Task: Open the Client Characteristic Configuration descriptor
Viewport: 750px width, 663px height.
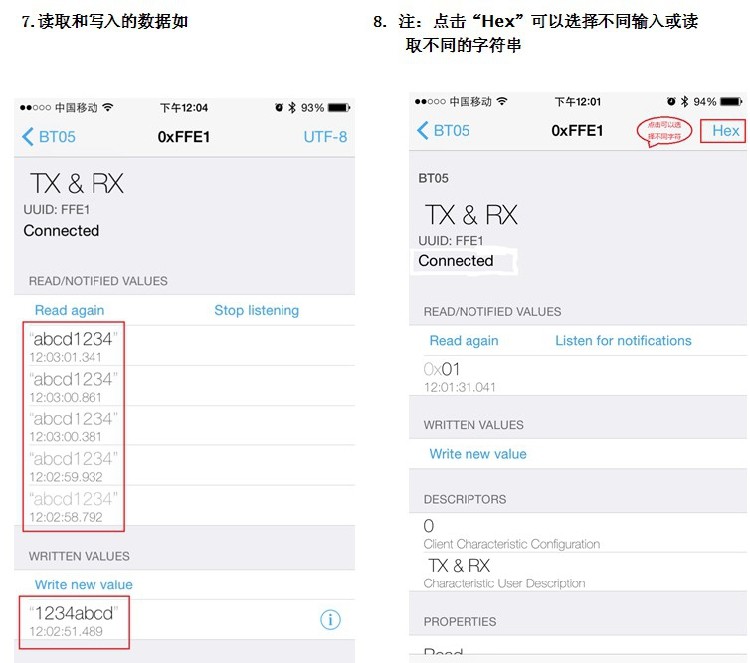Action: pos(578,533)
